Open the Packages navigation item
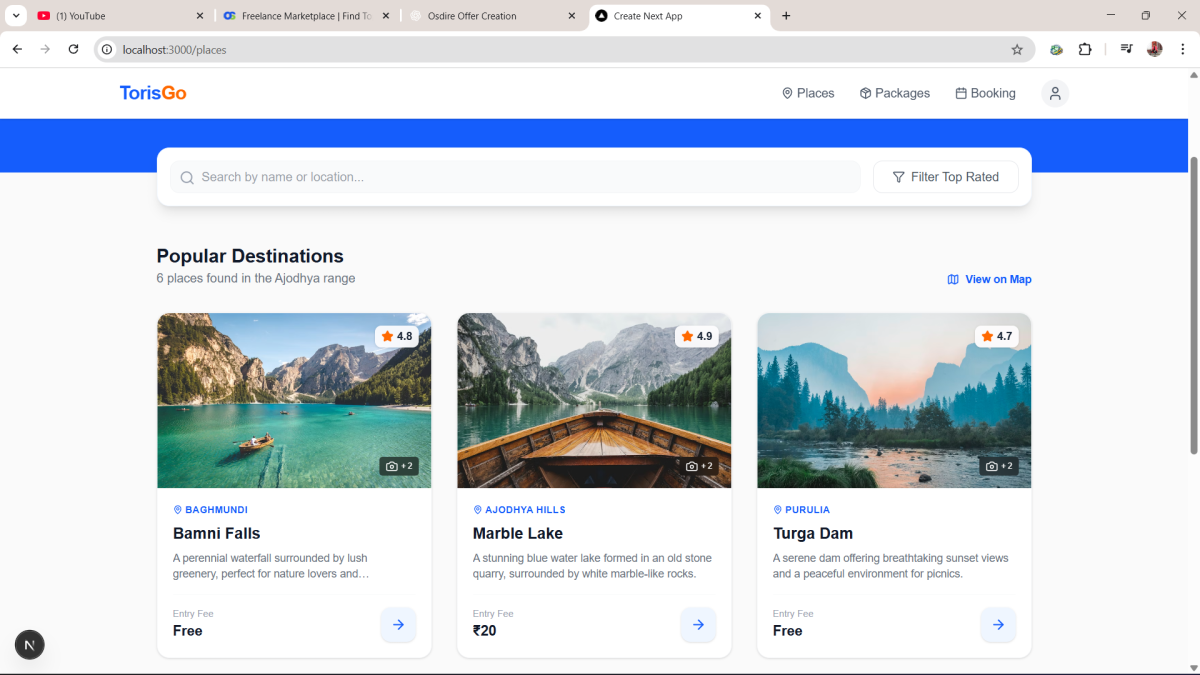The height and width of the screenshot is (675, 1200). (894, 93)
